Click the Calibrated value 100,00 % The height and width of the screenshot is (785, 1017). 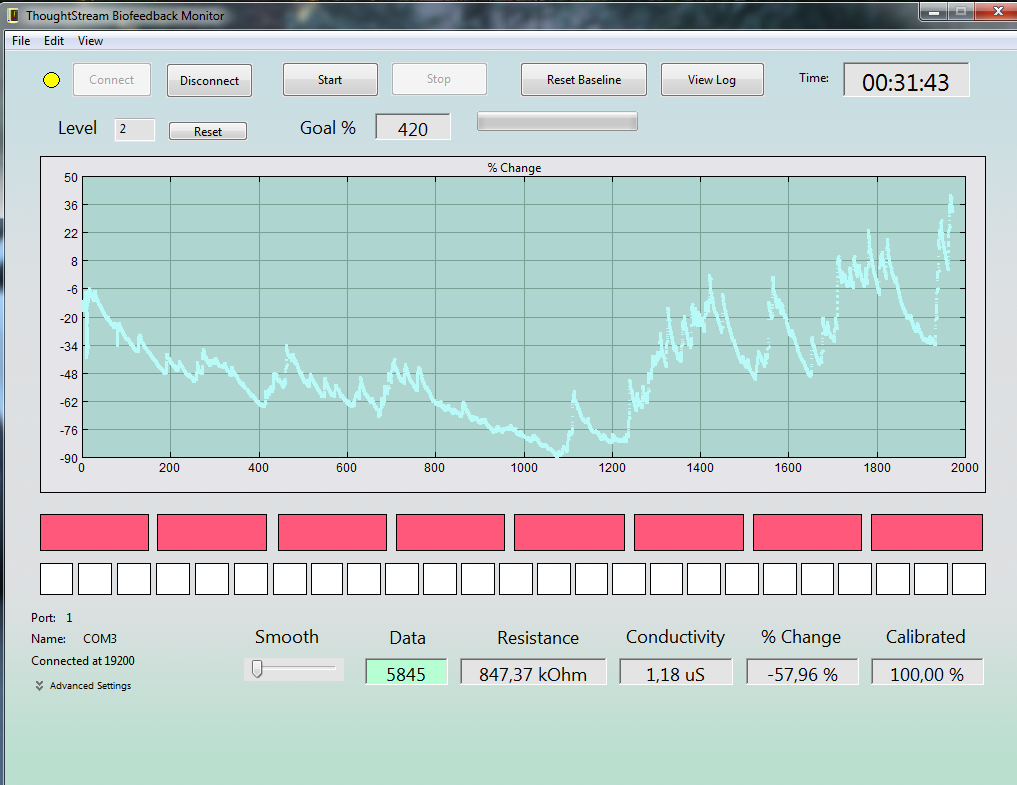coord(927,672)
